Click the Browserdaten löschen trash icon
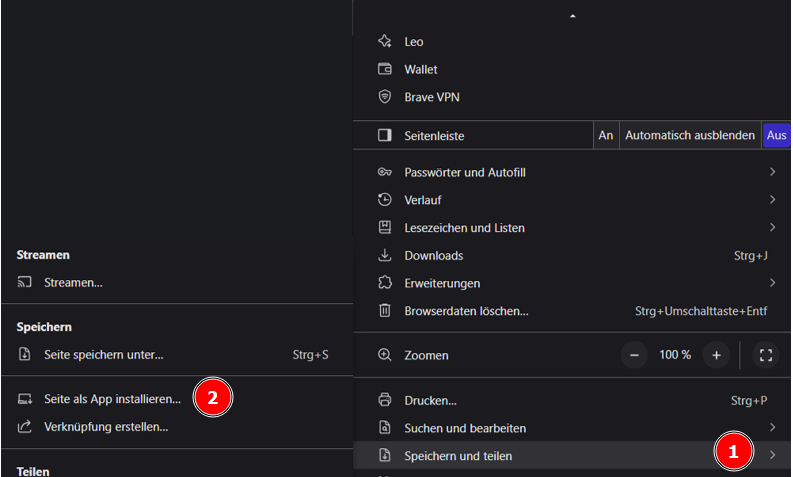Image resolution: width=793 pixels, height=477 pixels. (x=384, y=311)
